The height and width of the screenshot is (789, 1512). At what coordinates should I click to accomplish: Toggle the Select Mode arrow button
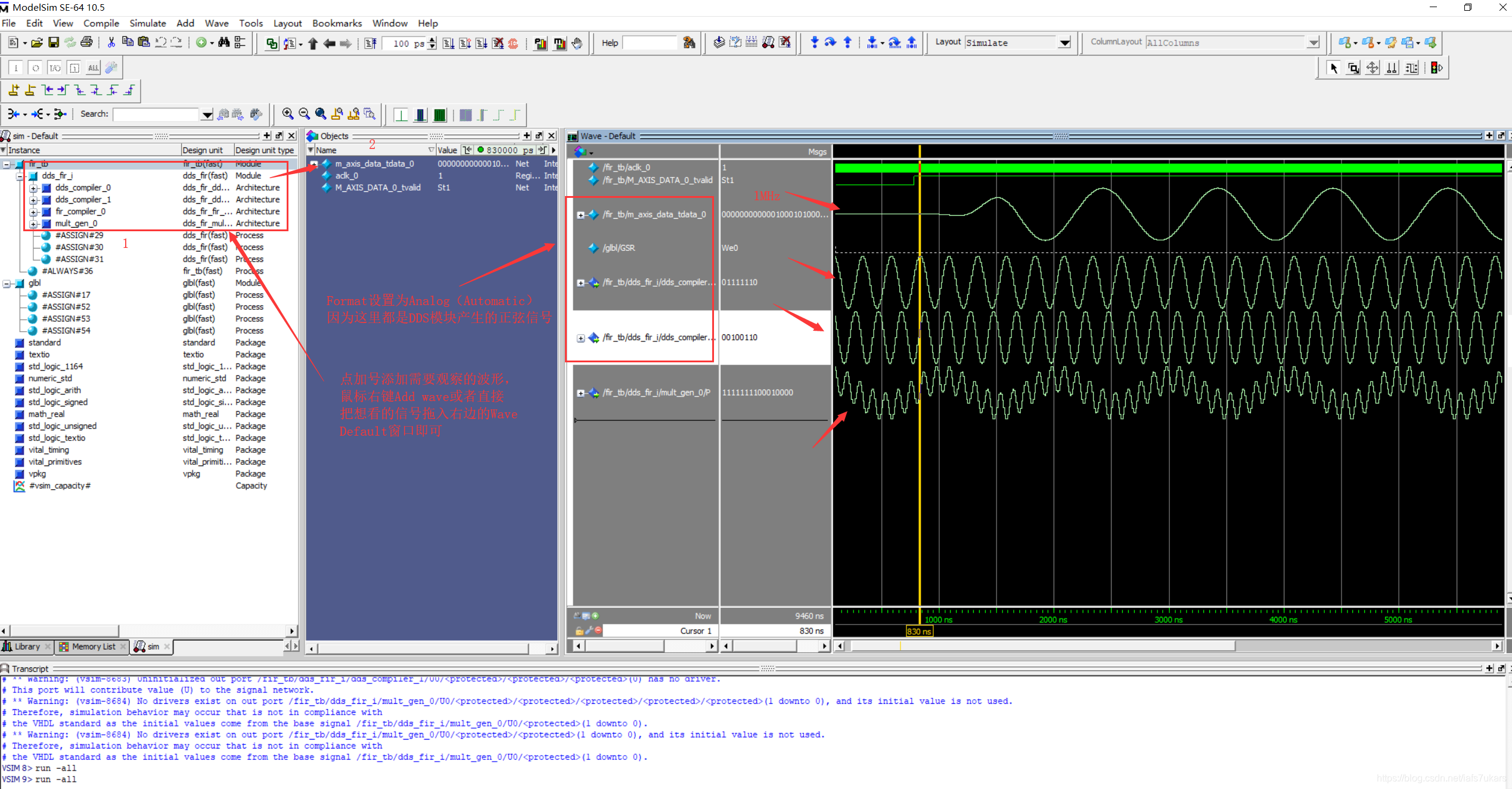(x=1334, y=68)
